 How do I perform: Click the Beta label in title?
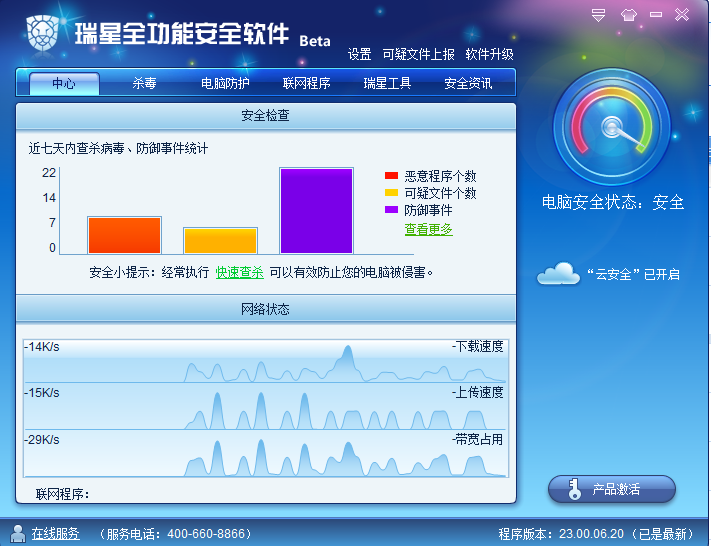tap(315, 41)
